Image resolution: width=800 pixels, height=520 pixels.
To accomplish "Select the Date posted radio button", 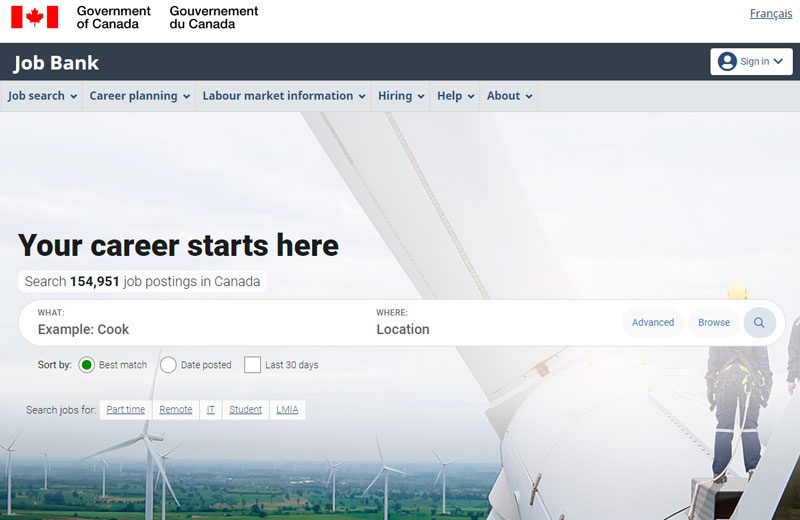I will coord(168,365).
